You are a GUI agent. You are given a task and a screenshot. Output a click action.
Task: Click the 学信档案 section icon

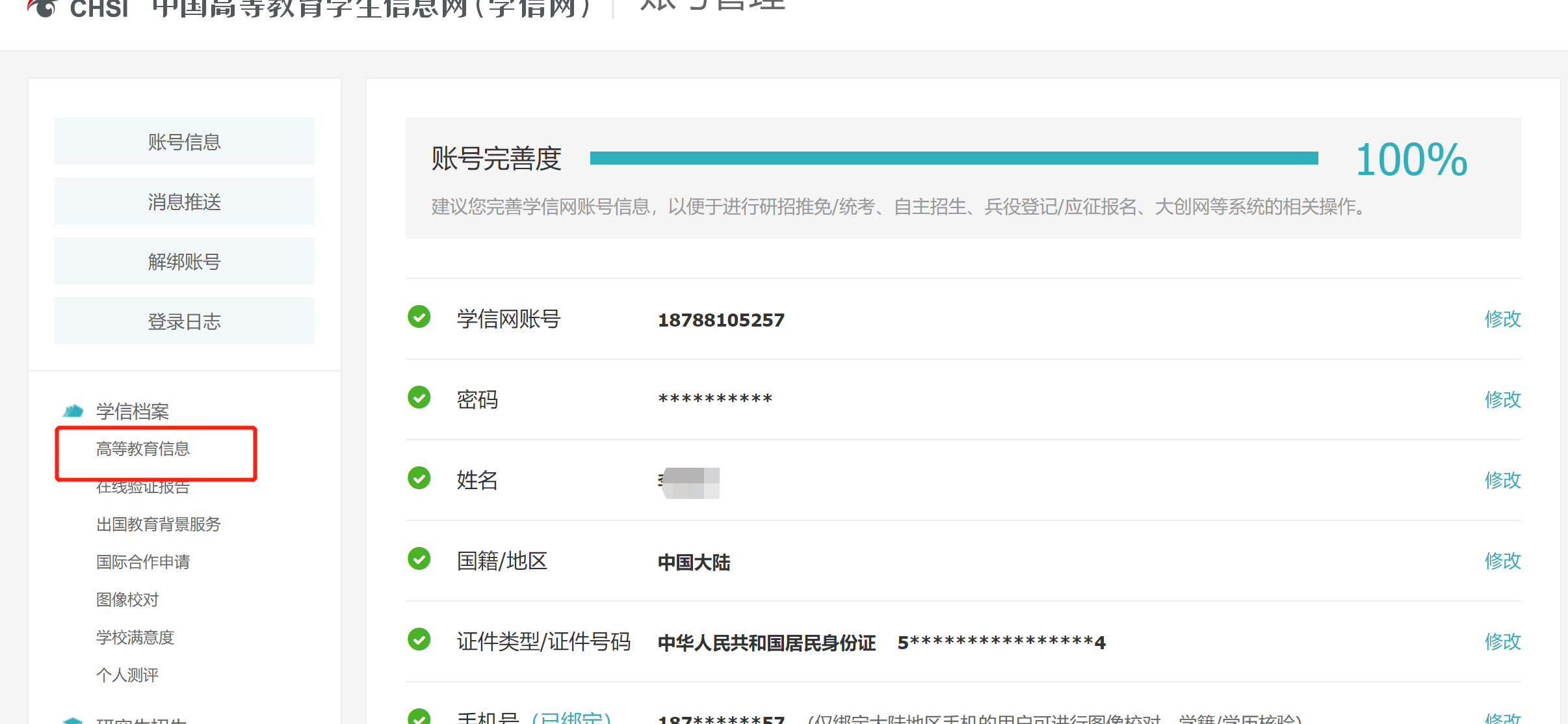[73, 410]
